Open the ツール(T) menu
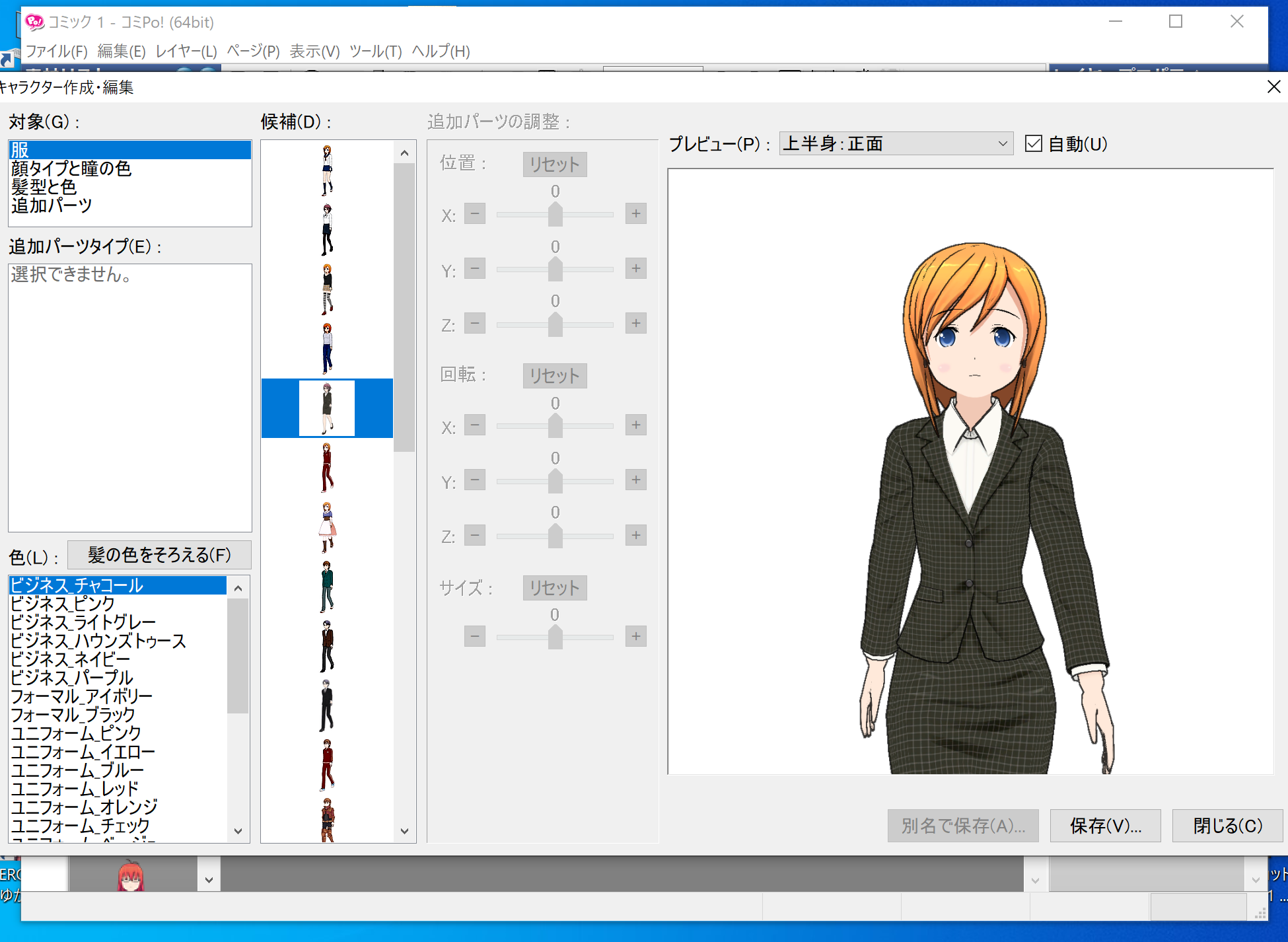The image size is (1288, 942). 375,51
